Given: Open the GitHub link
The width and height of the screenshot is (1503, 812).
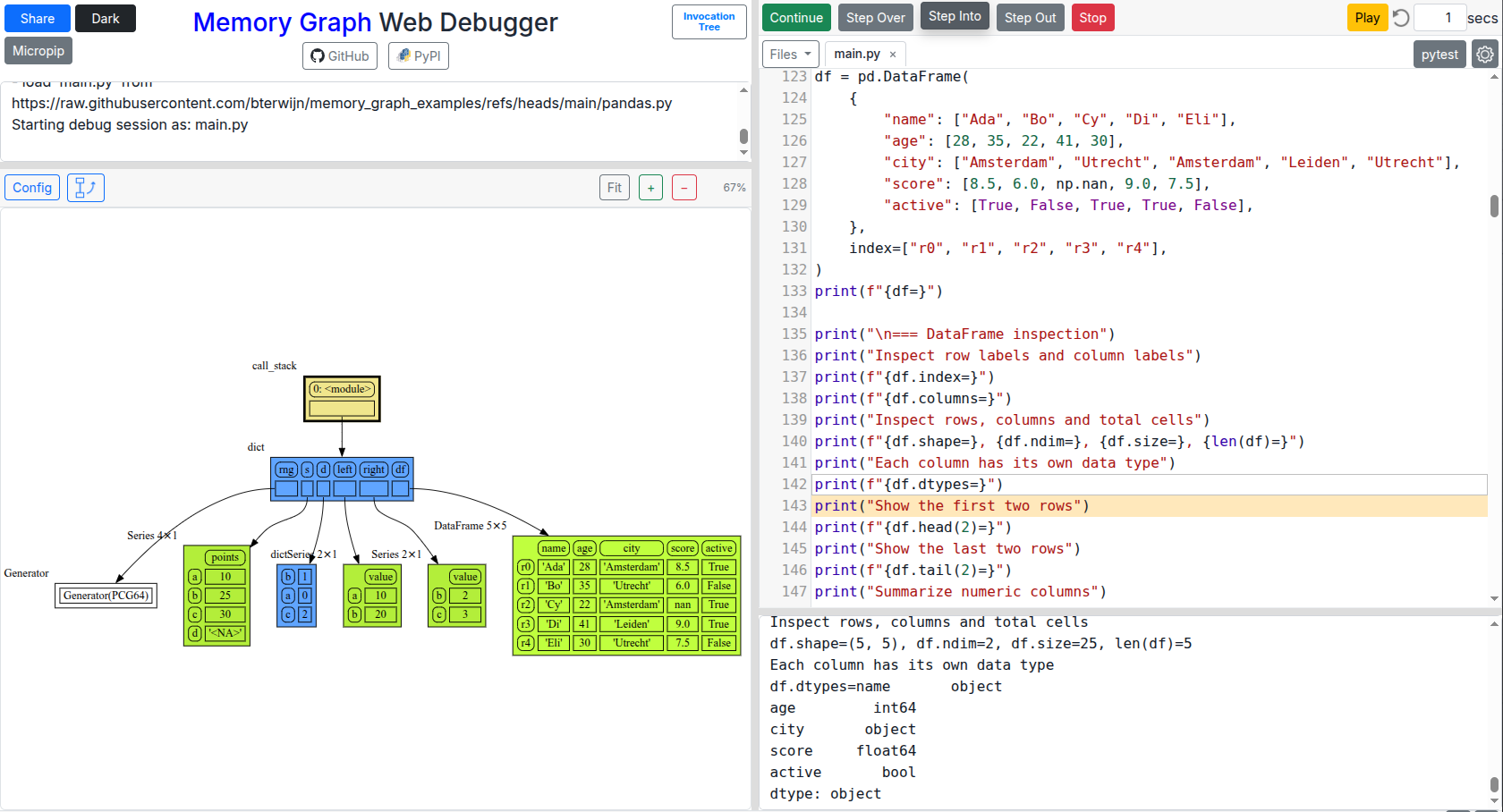Looking at the screenshot, I should [x=340, y=56].
